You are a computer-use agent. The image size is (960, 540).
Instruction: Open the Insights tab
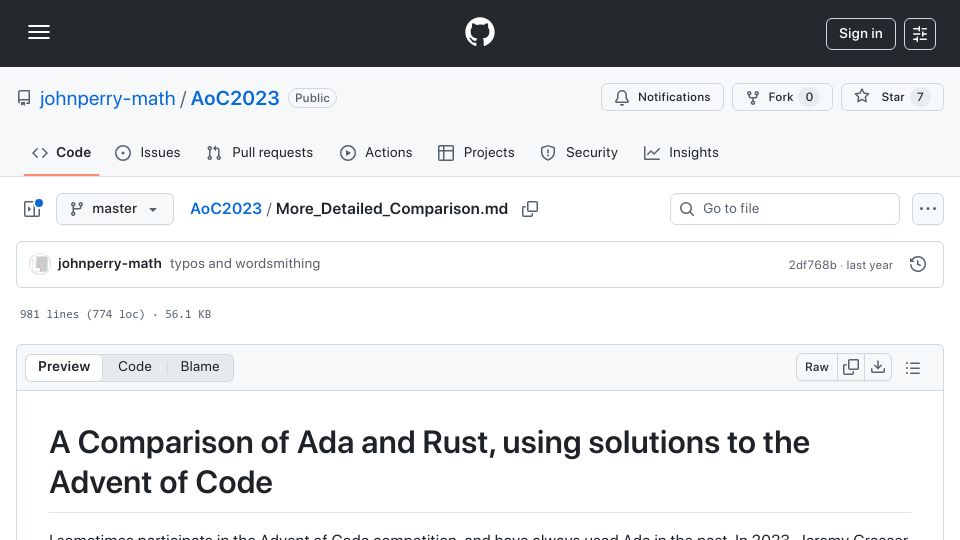pos(681,152)
